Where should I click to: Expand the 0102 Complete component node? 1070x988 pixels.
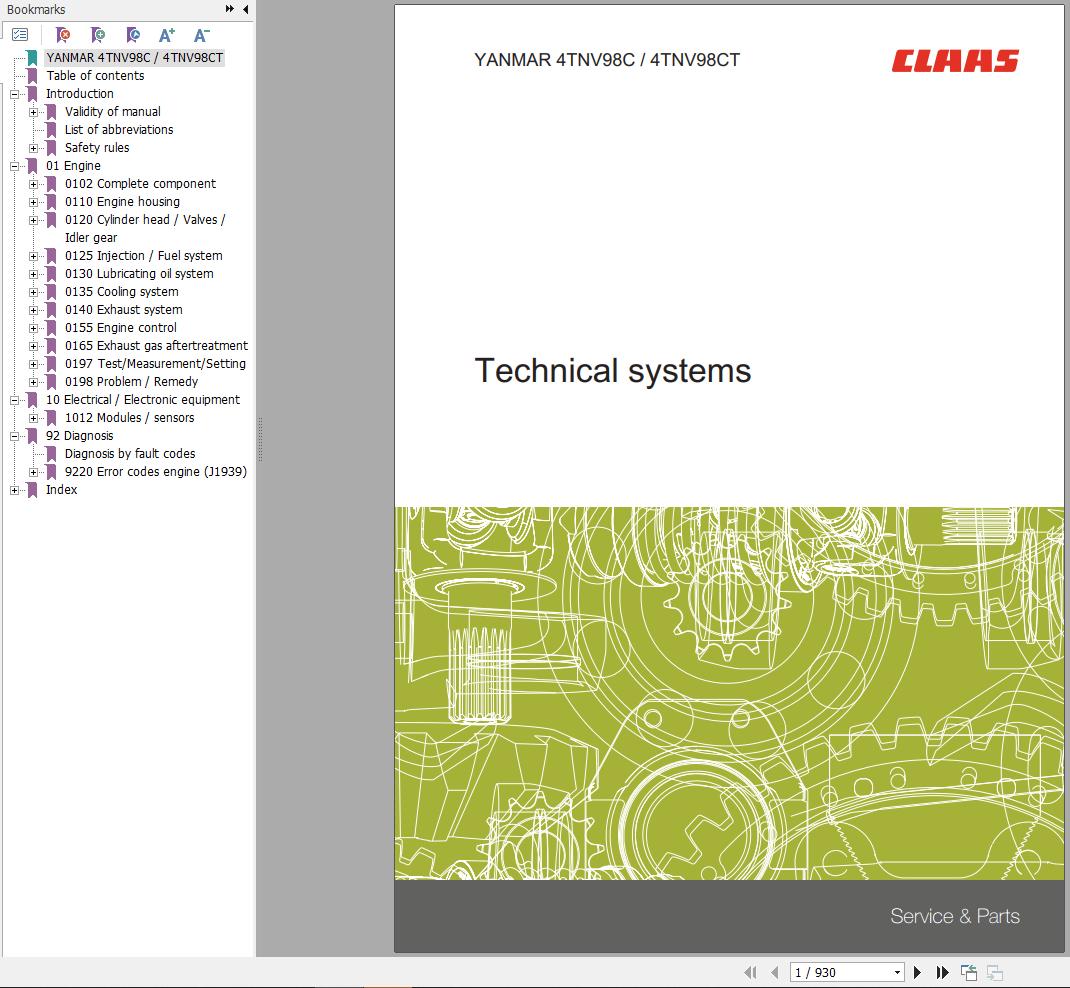(33, 184)
